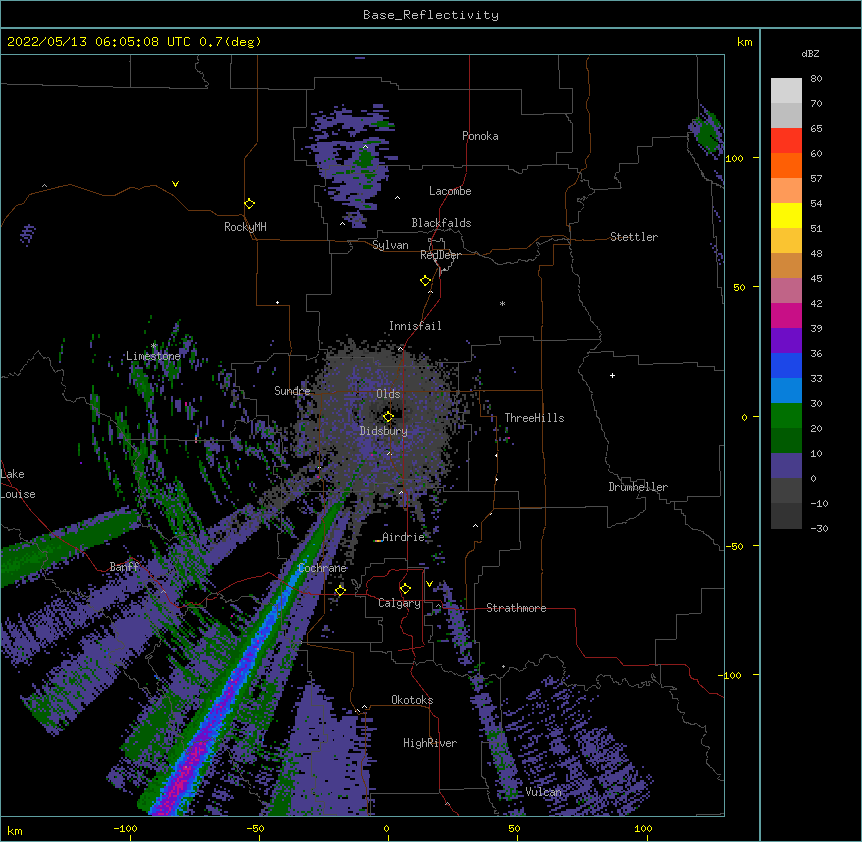Click the Stettler city label
Image resolution: width=862 pixels, height=842 pixels.
634,237
